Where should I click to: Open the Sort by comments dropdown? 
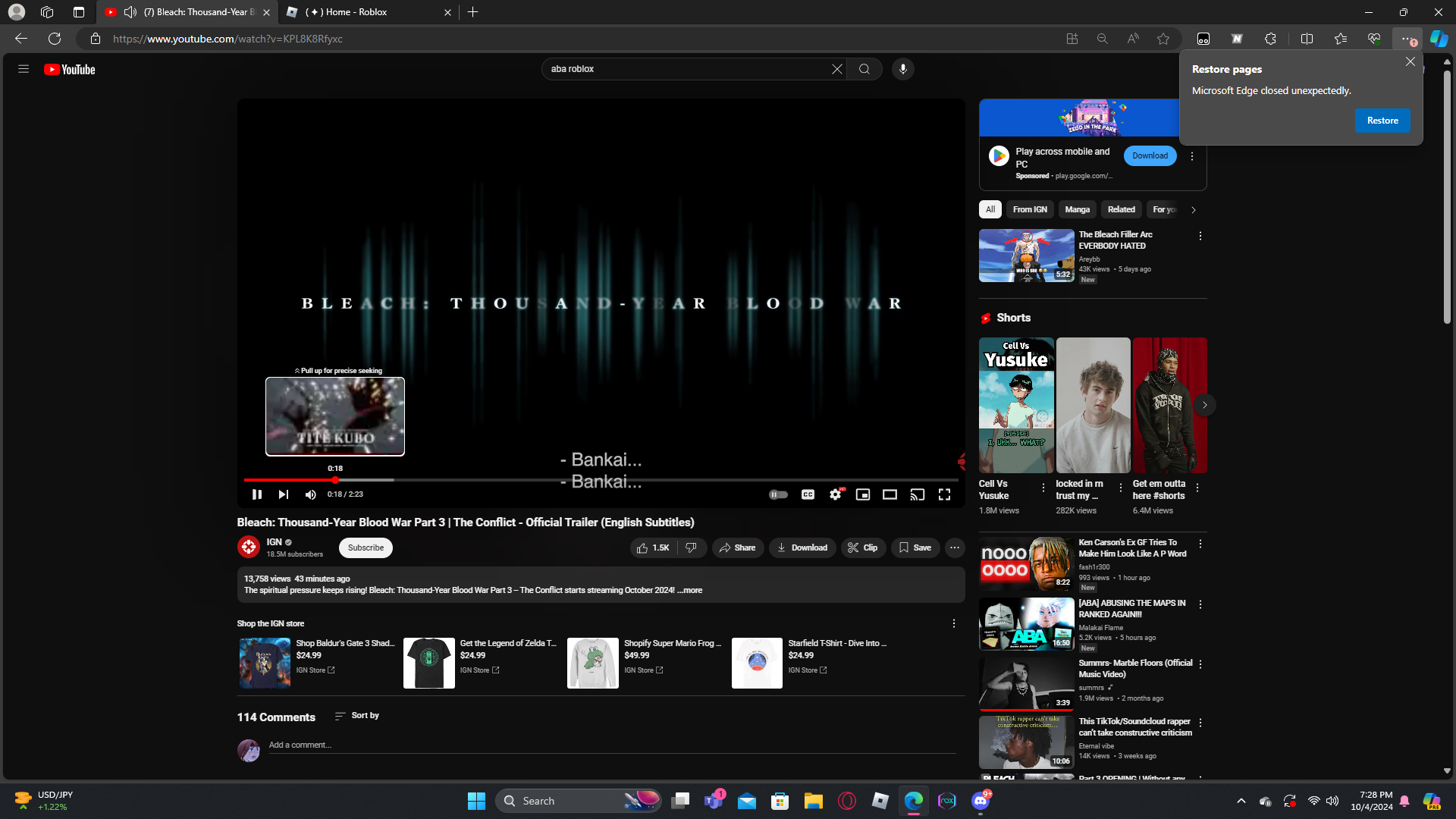pos(357,716)
